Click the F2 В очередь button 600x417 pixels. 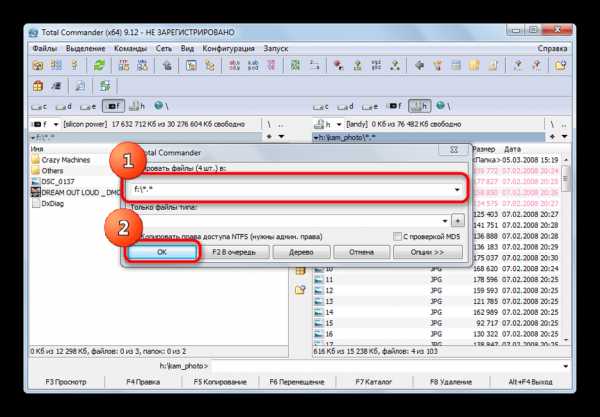234,252
